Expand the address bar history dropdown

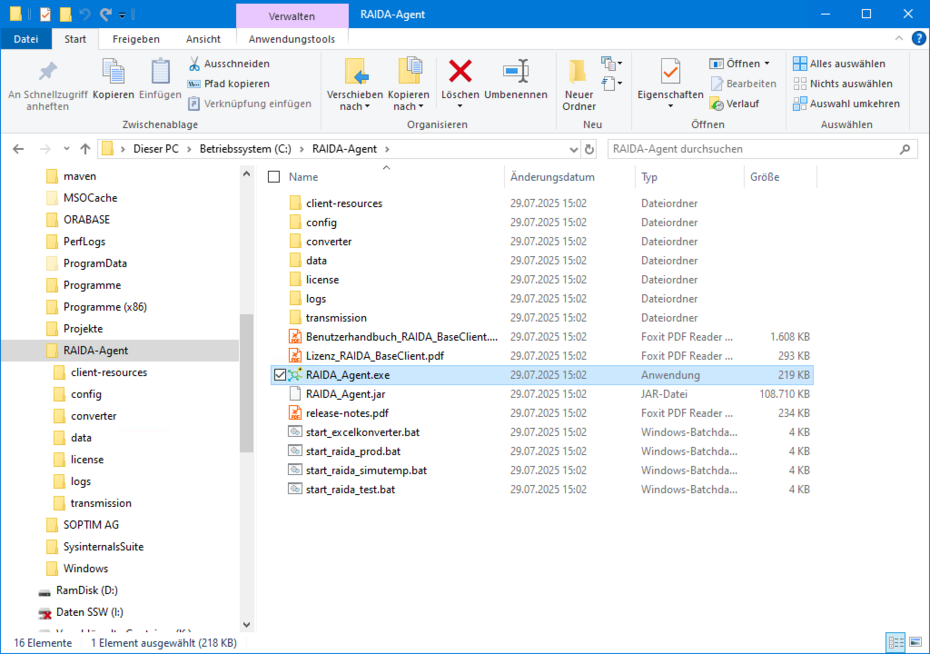pyautogui.click(x=573, y=149)
